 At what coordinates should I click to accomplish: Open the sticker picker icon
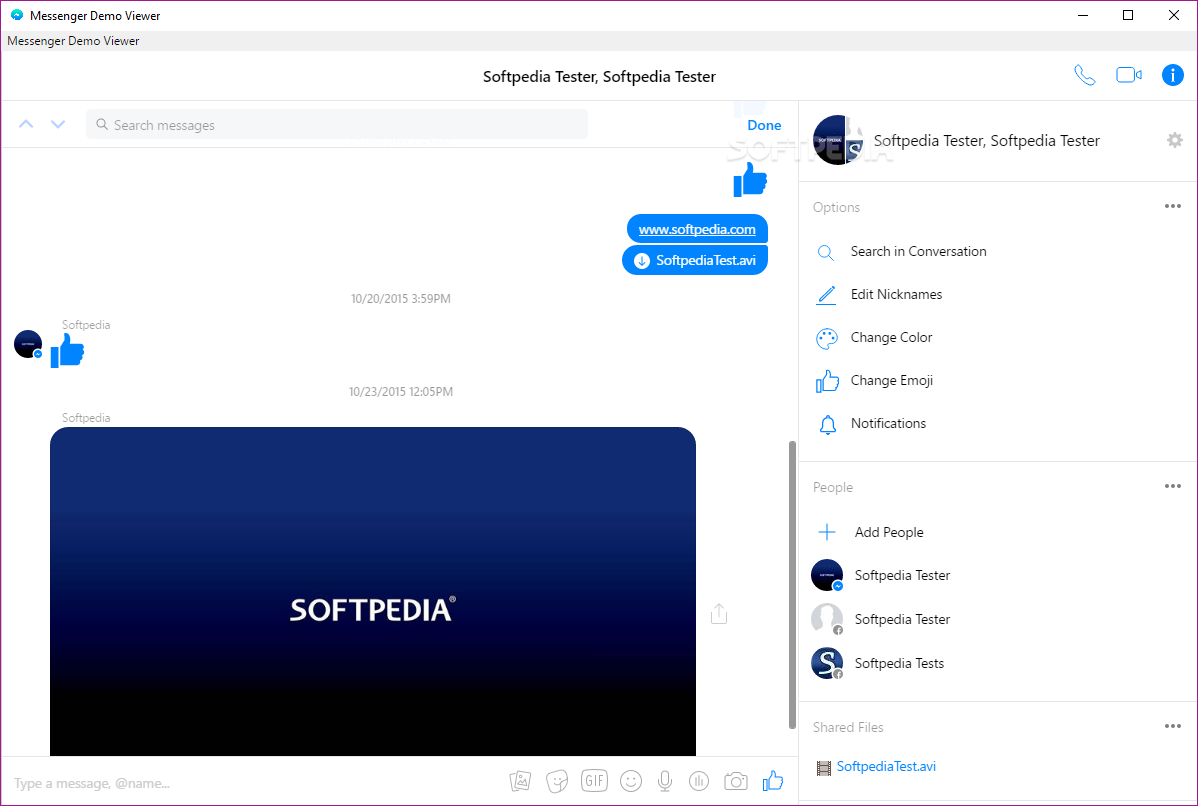point(557,781)
